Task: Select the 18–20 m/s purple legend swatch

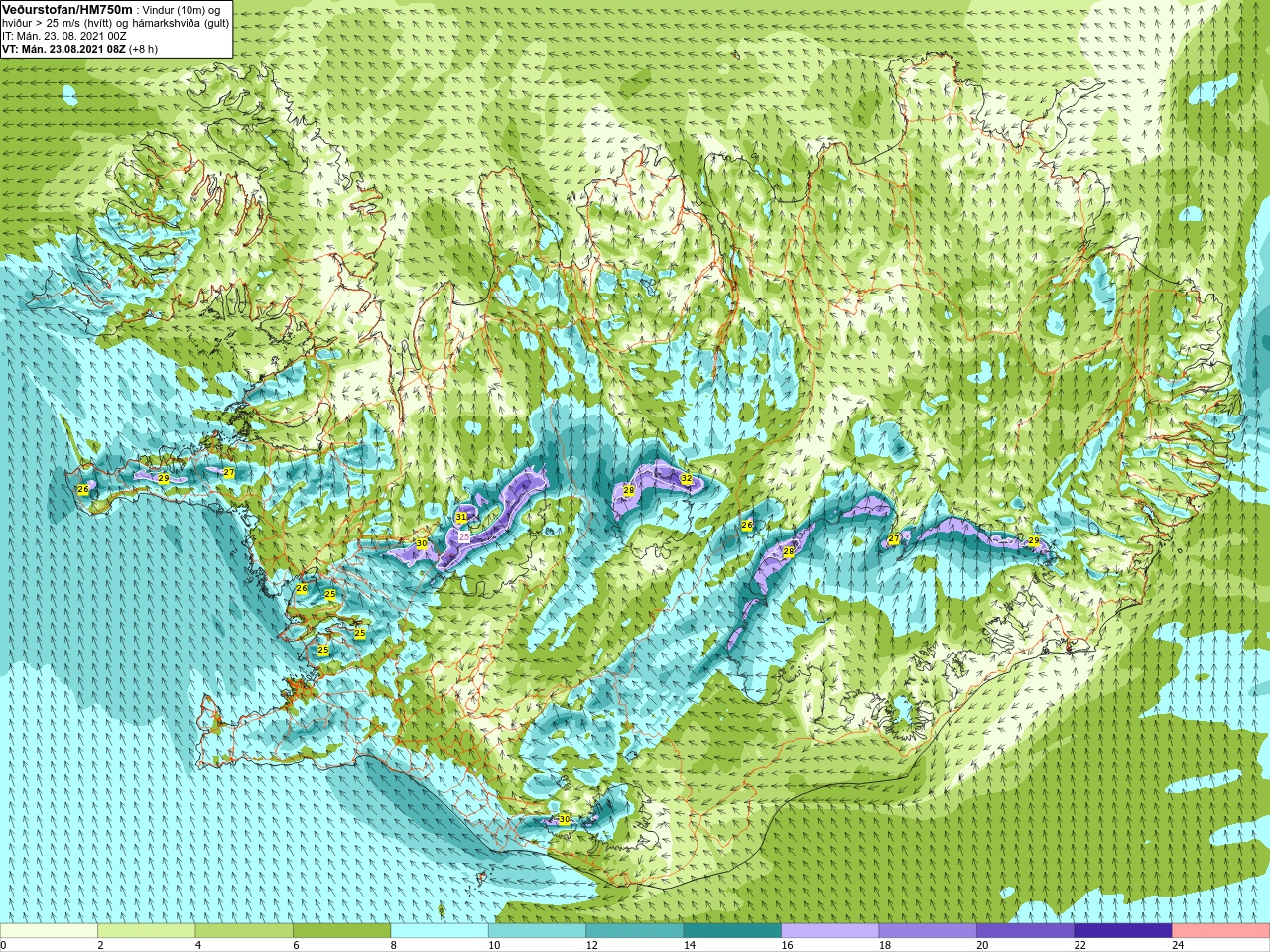Action: 929,931
